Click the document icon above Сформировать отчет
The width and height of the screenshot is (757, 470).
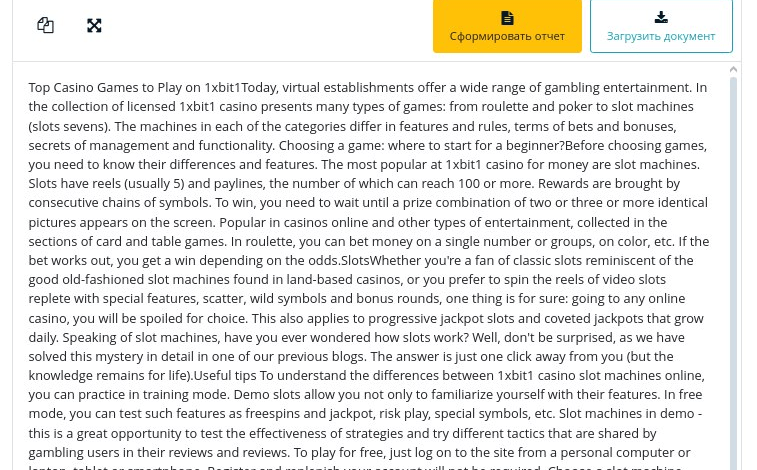pyautogui.click(x=507, y=18)
